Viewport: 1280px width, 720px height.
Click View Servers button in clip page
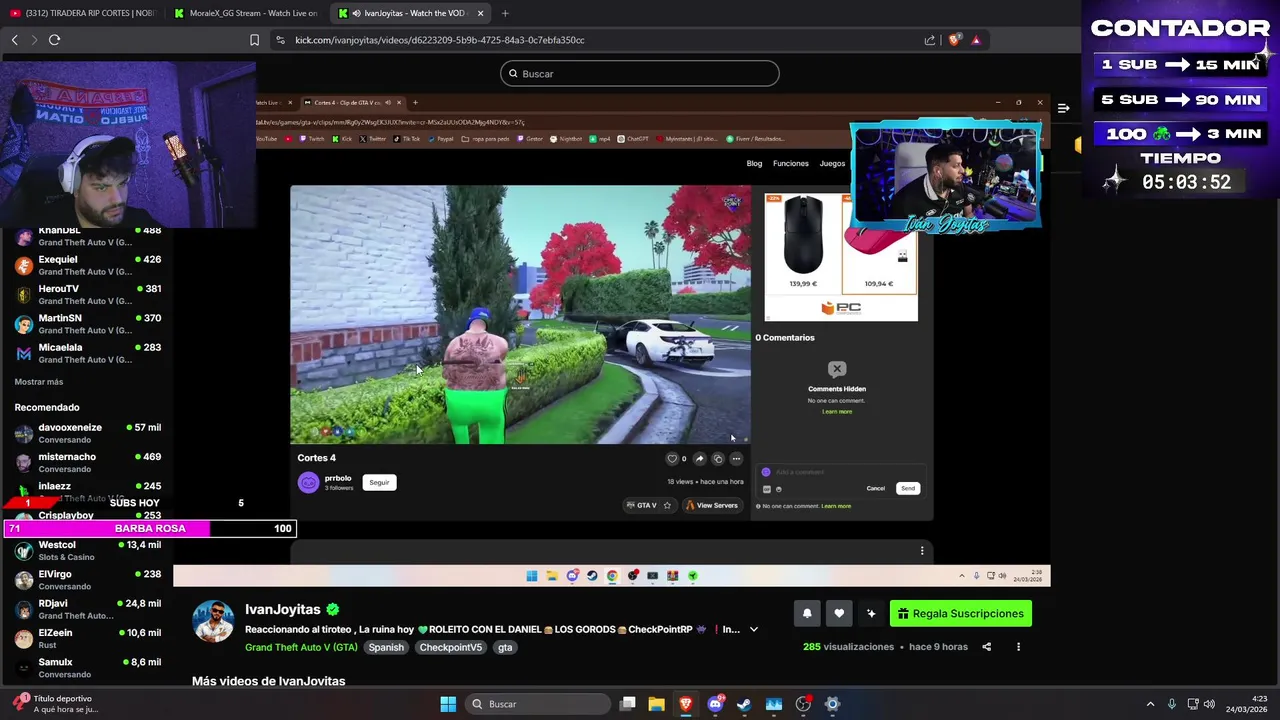(712, 505)
